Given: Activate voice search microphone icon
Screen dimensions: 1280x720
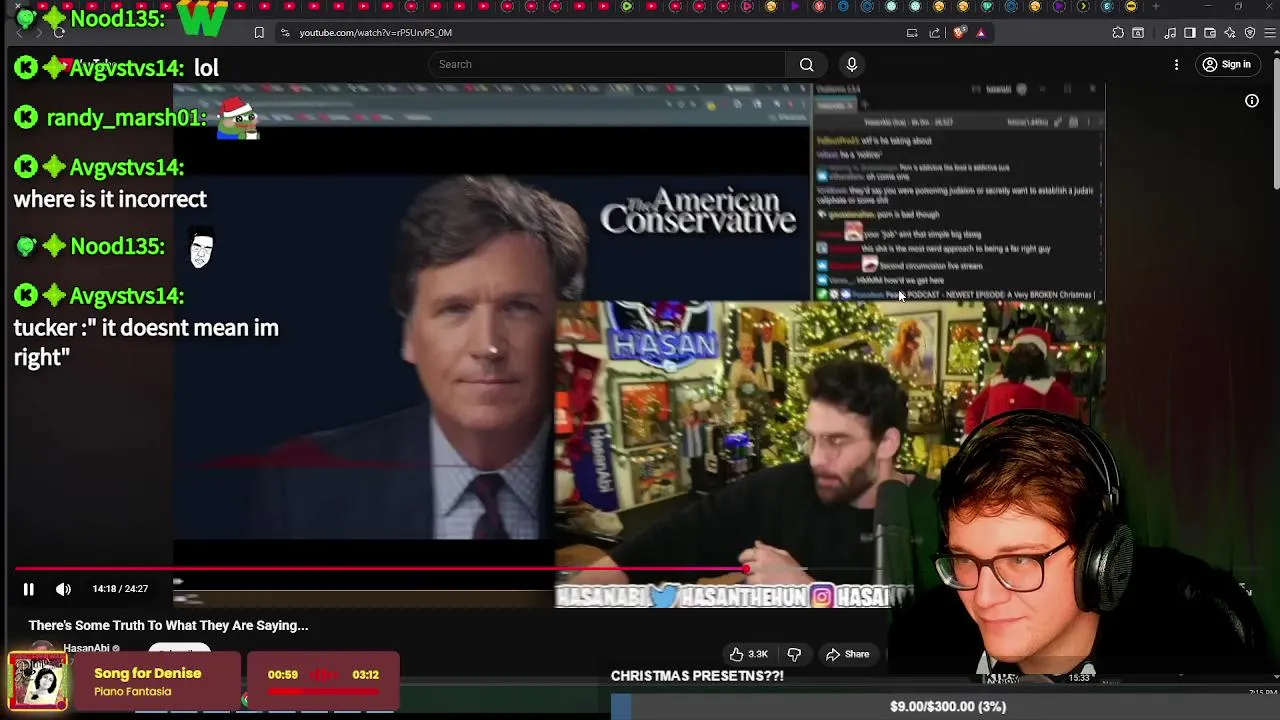Looking at the screenshot, I should (852, 64).
